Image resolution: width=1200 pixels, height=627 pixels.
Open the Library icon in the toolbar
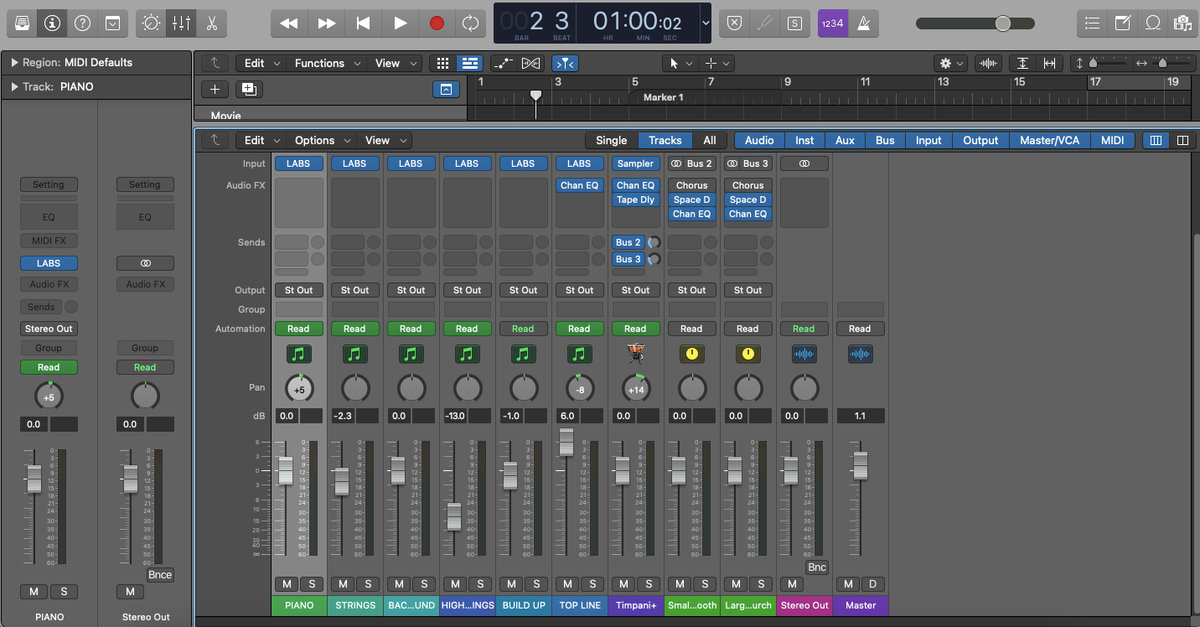22,22
